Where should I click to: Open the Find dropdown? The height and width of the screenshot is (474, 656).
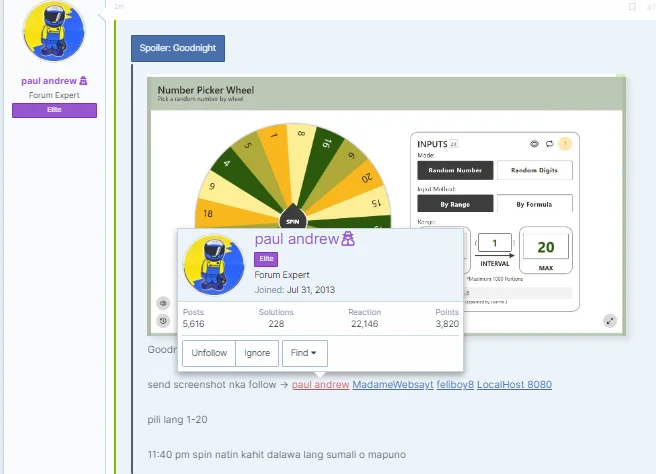(x=305, y=353)
